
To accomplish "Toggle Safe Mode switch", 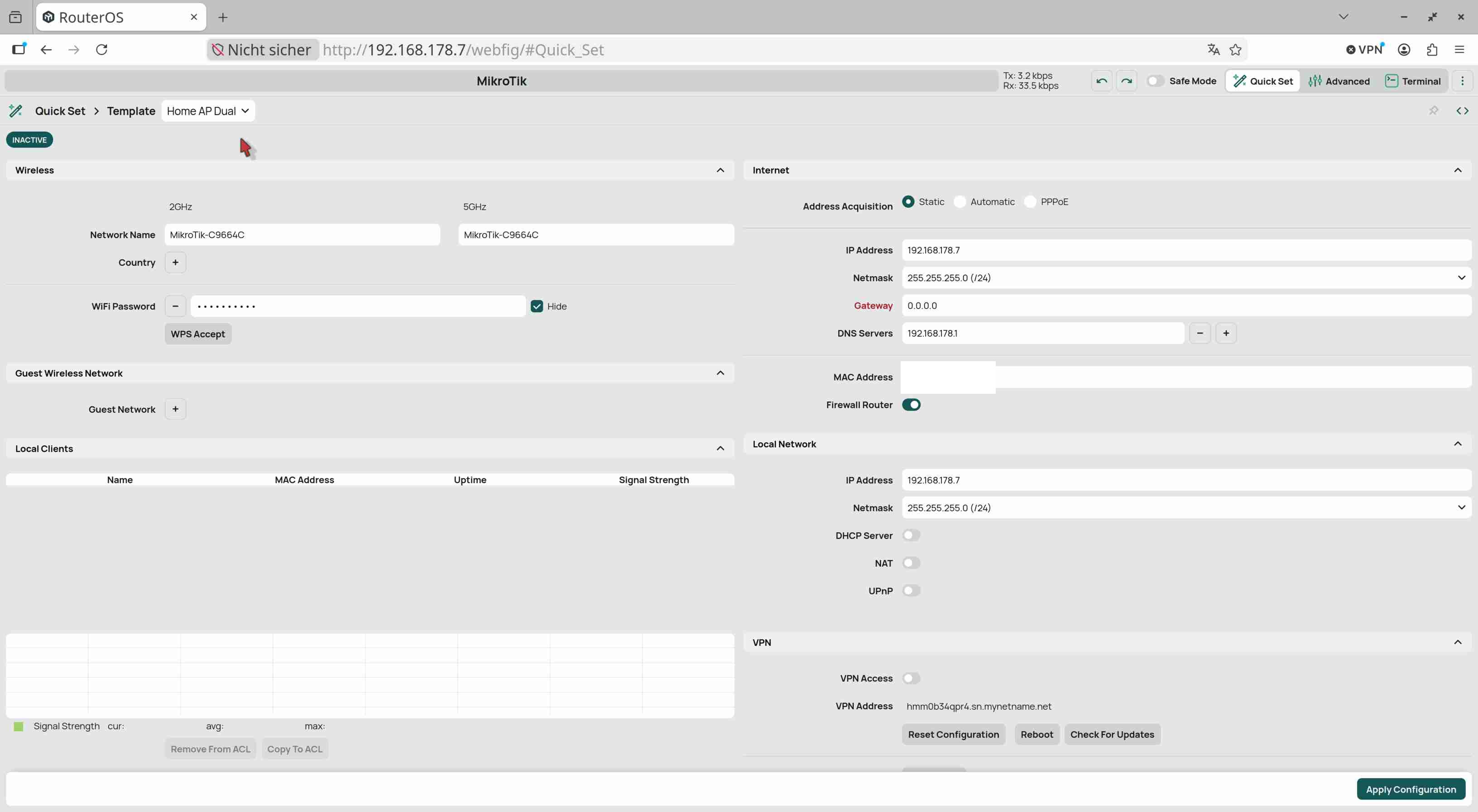I will click(x=1156, y=81).
